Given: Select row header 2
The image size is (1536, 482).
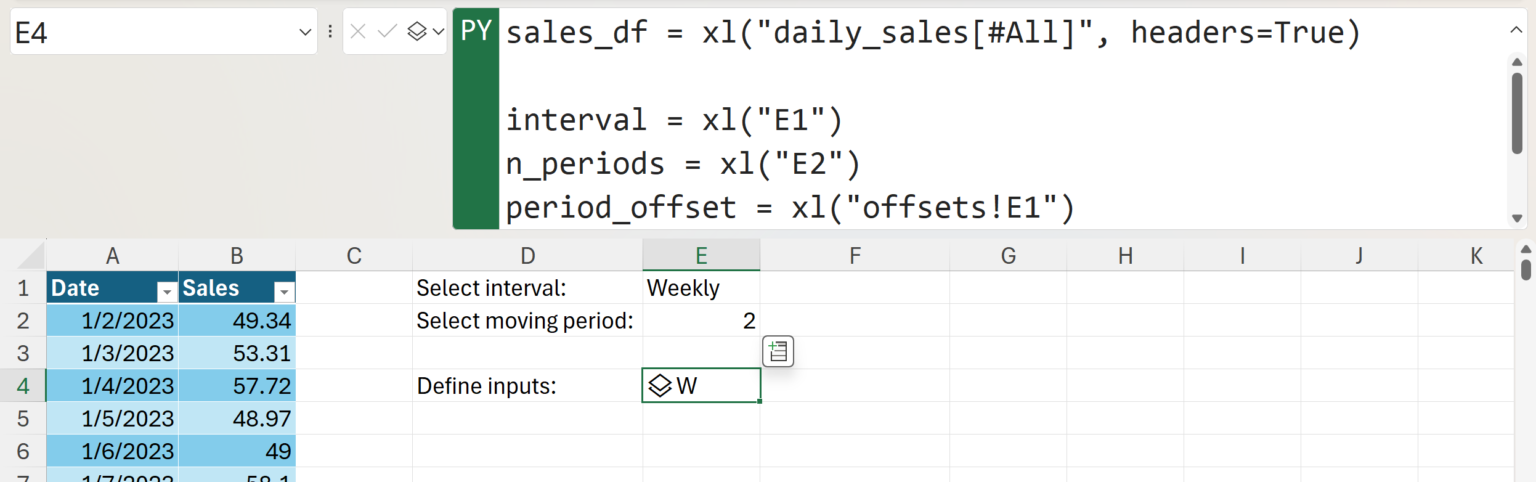Looking at the screenshot, I should click(22, 321).
